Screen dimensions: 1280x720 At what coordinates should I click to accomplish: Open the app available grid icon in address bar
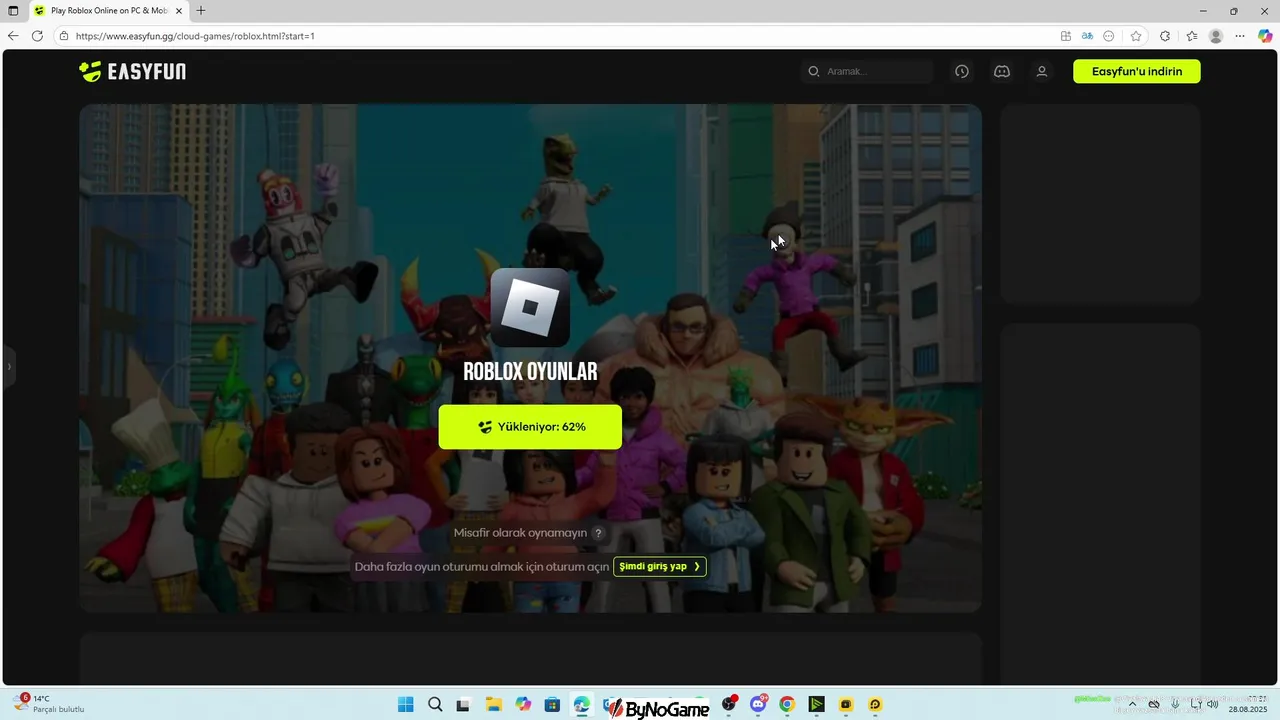click(1066, 36)
